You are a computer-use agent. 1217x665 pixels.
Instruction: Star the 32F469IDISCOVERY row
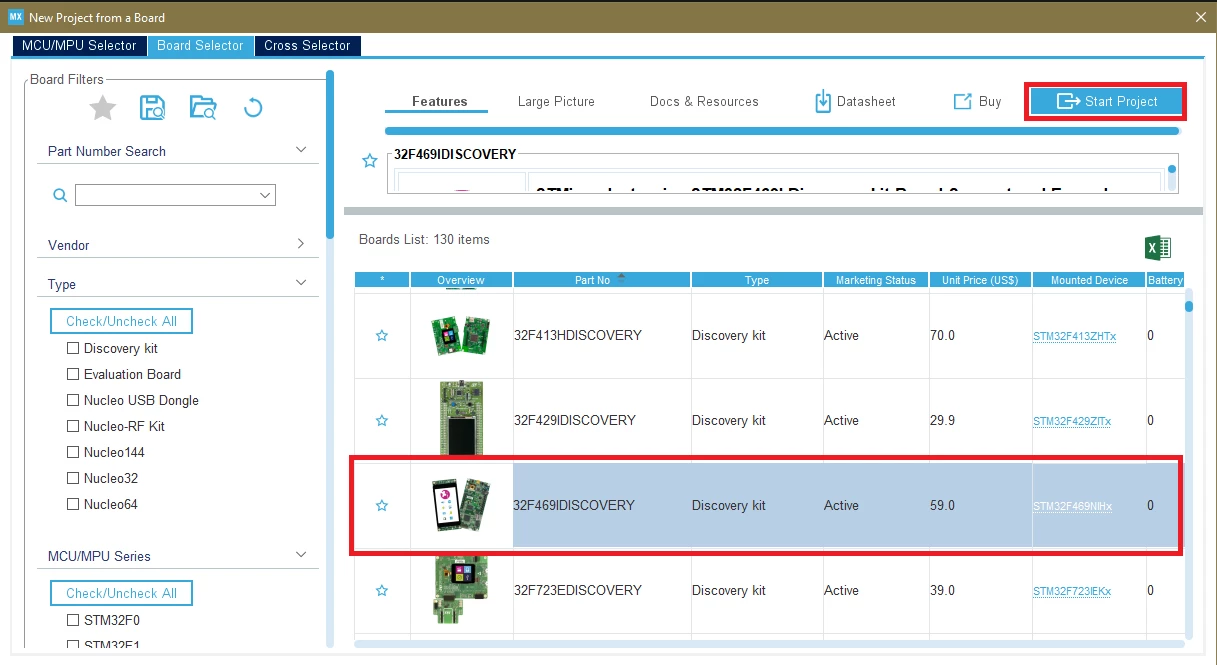(382, 506)
